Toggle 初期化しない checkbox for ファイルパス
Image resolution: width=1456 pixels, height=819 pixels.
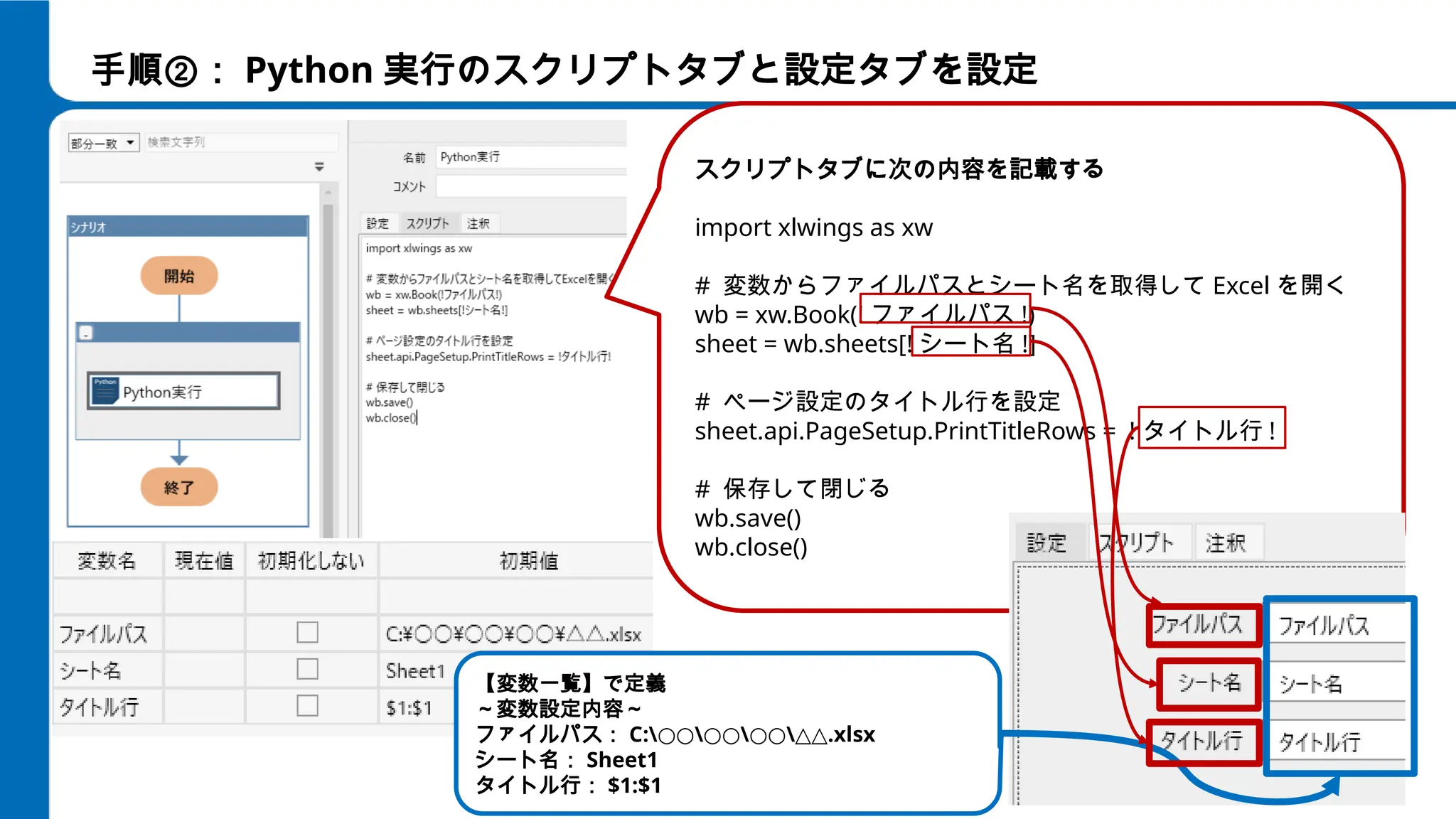[x=307, y=633]
